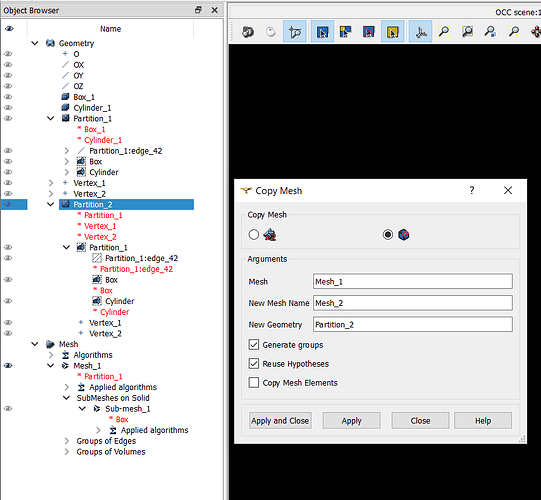Toggle the zooming at cursor position icon

pos(295,32)
